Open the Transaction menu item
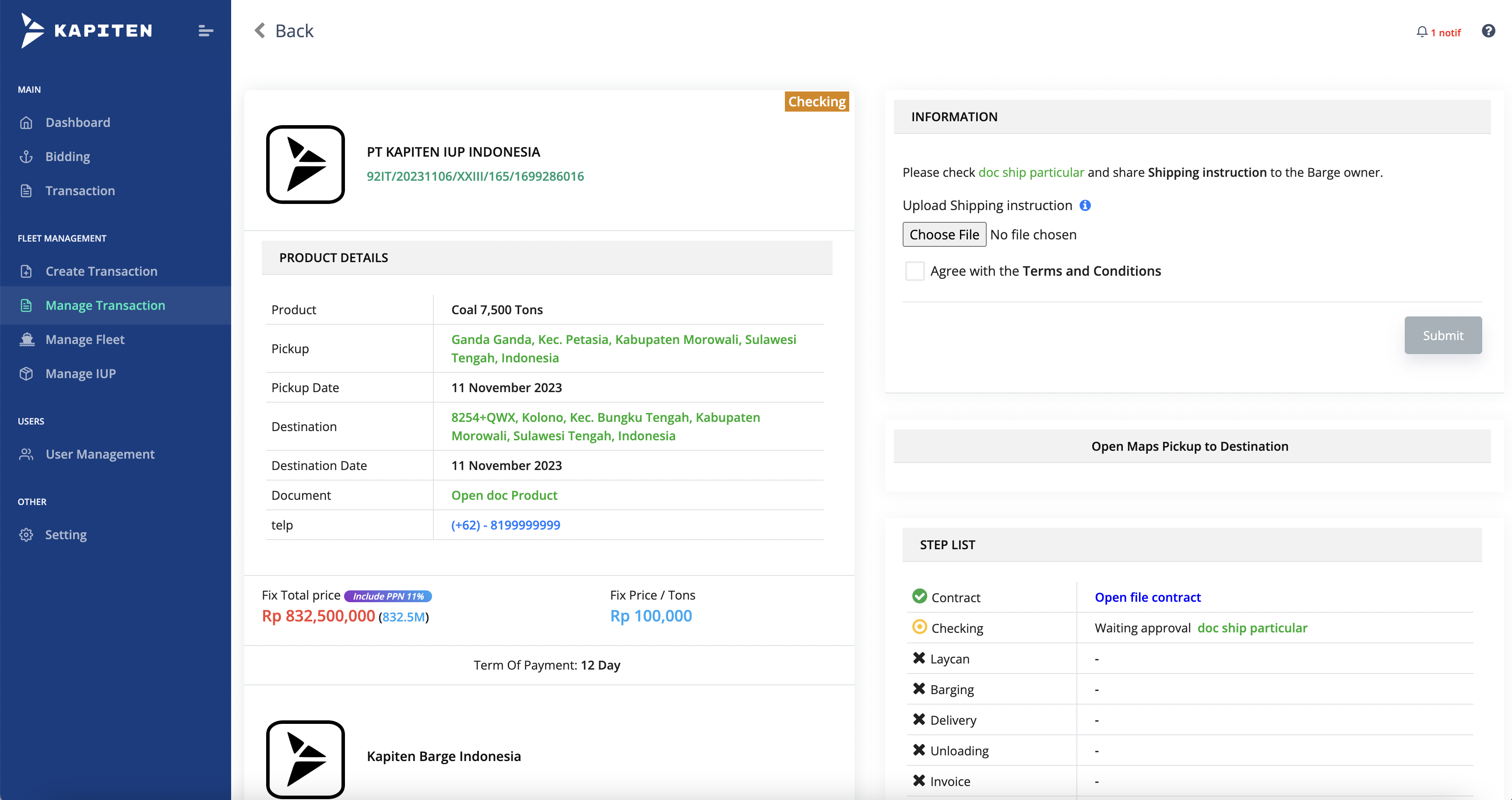Viewport: 1512px width, 800px height. tap(115, 191)
